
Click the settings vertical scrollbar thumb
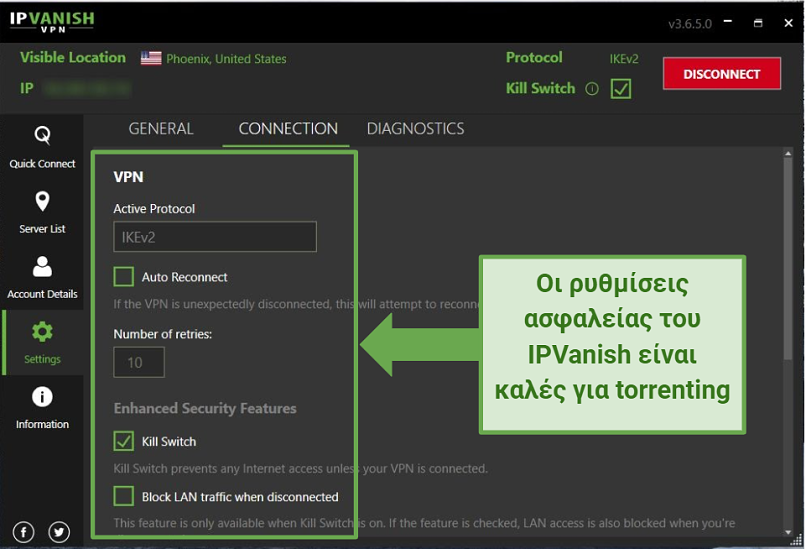click(x=788, y=259)
